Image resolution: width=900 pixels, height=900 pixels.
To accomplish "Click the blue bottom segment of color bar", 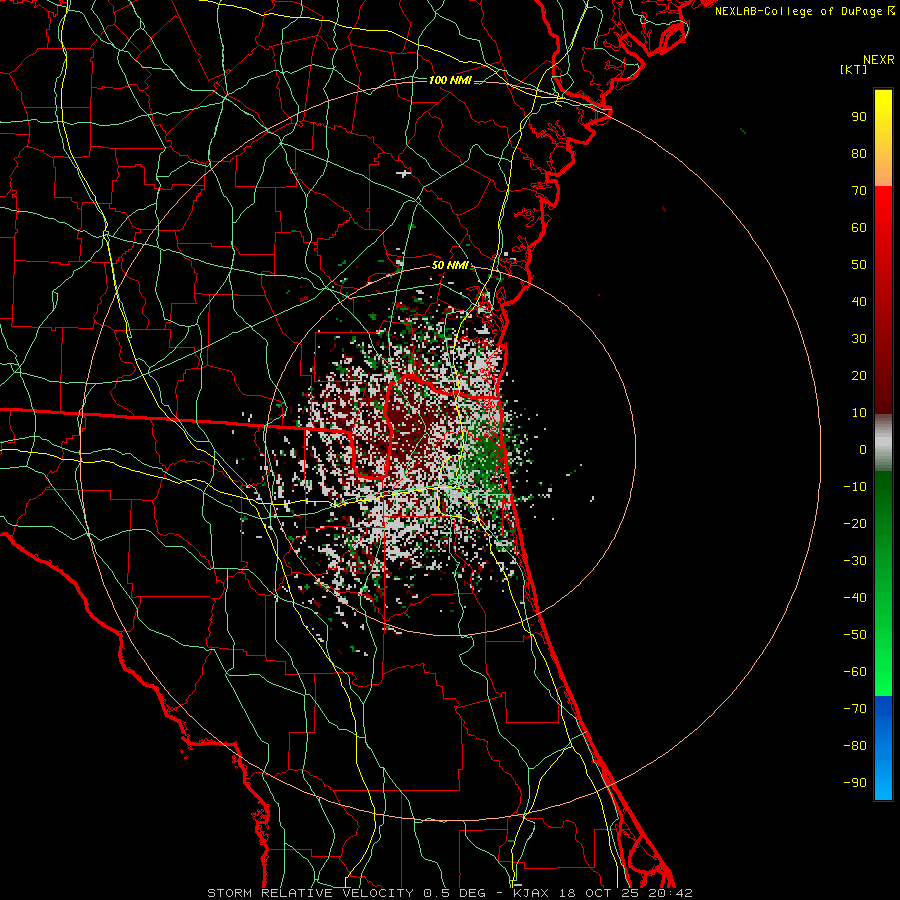I will click(883, 748).
